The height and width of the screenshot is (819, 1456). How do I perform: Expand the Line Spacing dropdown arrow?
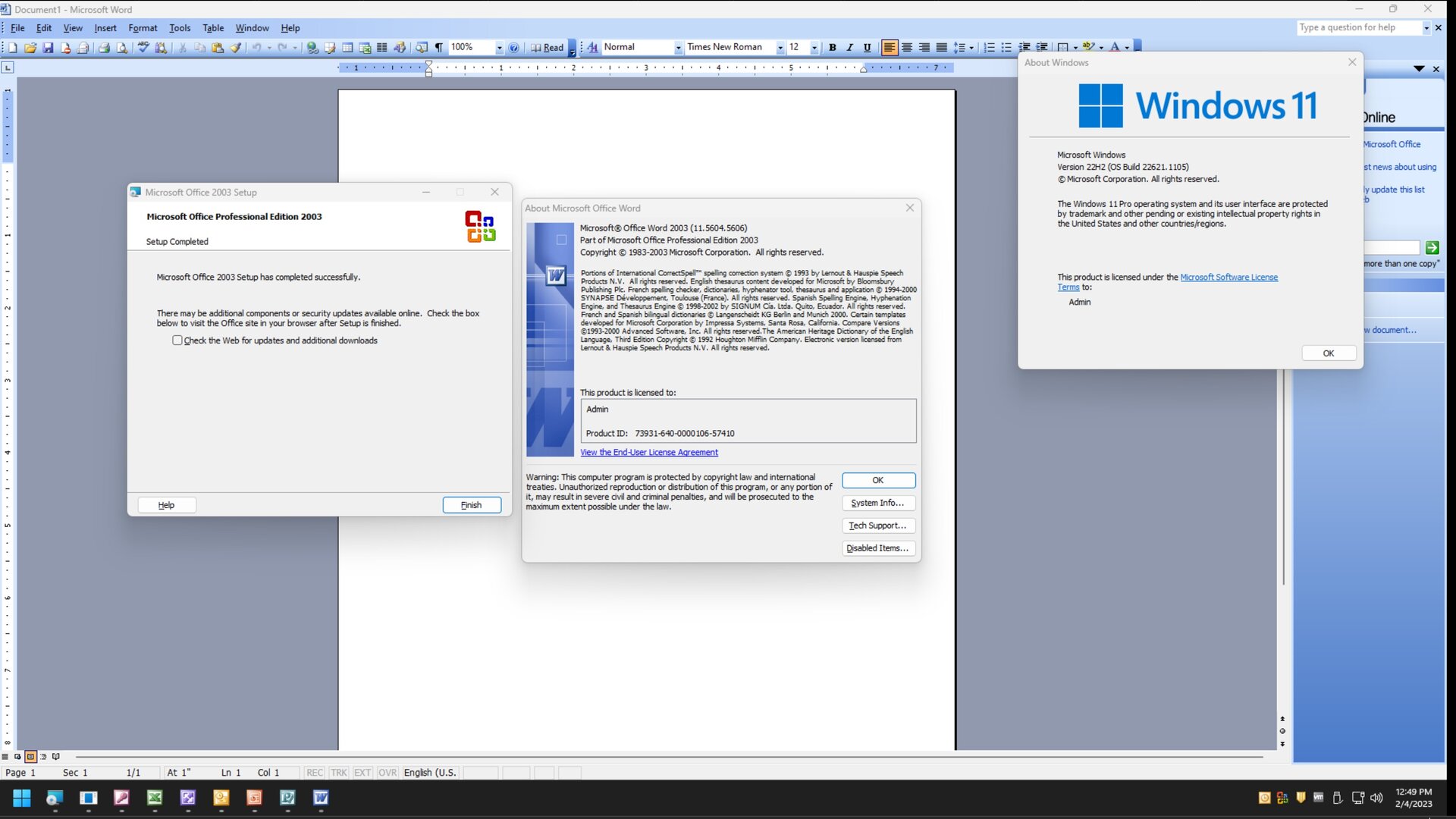(971, 48)
